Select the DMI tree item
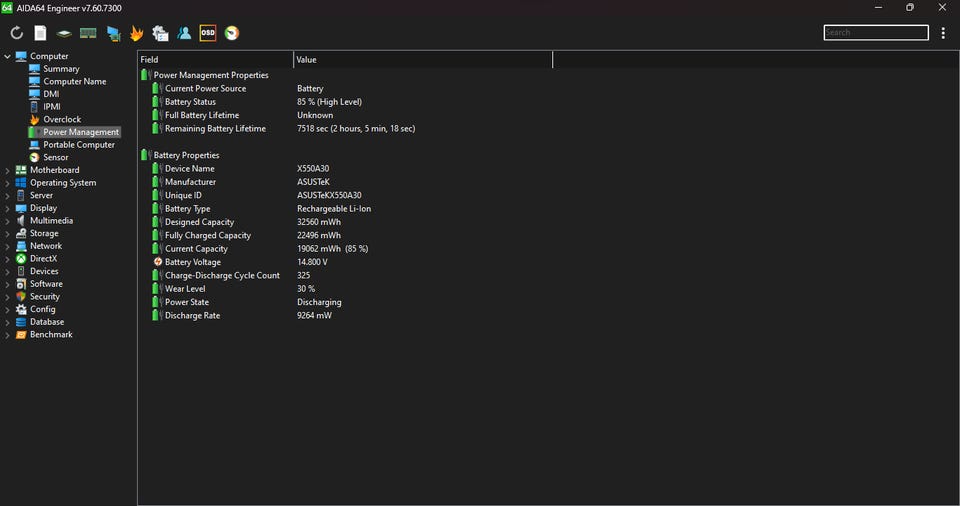 click(51, 94)
